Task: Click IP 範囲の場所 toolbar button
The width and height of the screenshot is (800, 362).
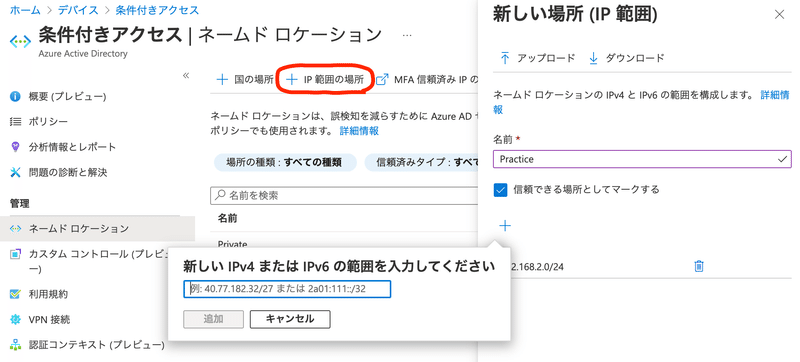Action: [x=324, y=80]
